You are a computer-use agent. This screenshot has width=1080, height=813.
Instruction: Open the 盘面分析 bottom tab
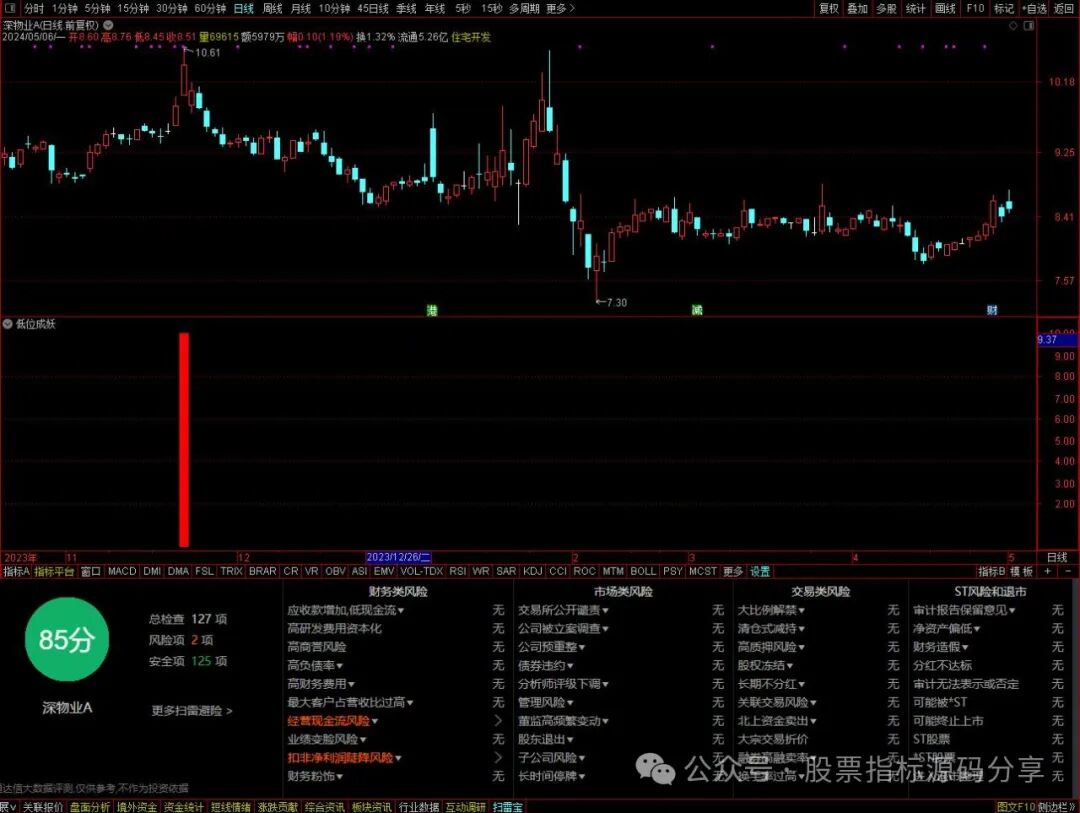pyautogui.click(x=90, y=807)
